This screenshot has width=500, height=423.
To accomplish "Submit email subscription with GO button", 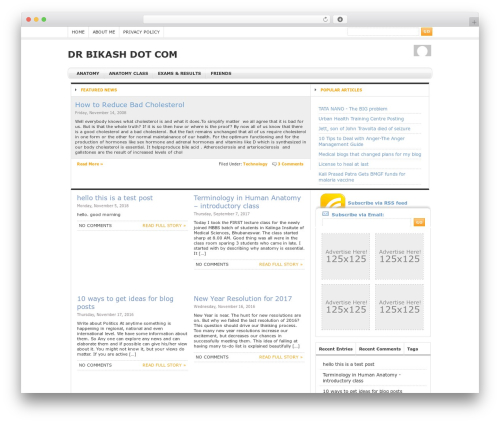I will (419, 222).
